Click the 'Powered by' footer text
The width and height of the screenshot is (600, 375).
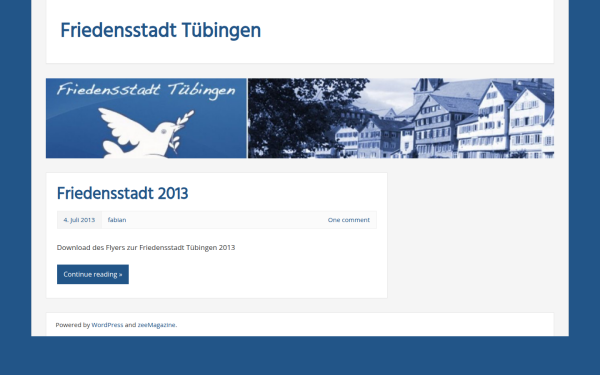[x=73, y=324]
